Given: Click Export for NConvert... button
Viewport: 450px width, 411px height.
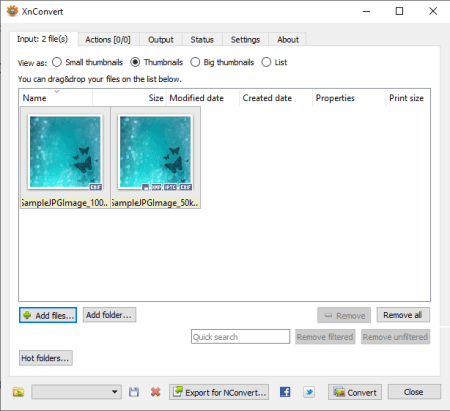Looking at the screenshot, I should 219,392.
